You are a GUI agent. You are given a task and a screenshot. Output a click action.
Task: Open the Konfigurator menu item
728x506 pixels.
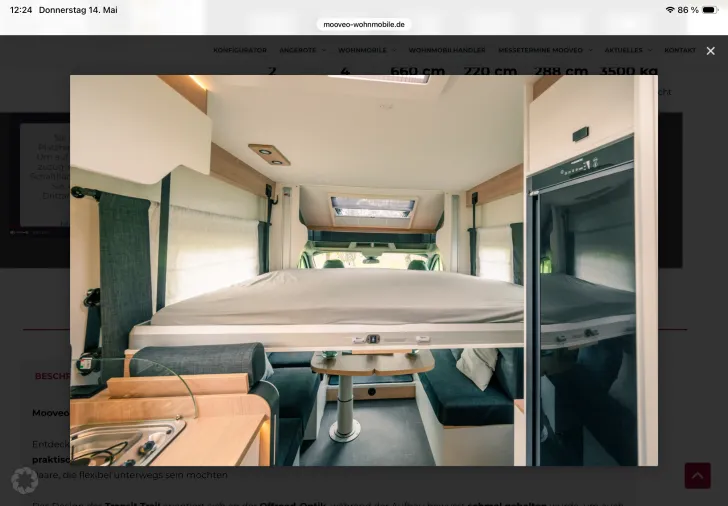[240, 50]
